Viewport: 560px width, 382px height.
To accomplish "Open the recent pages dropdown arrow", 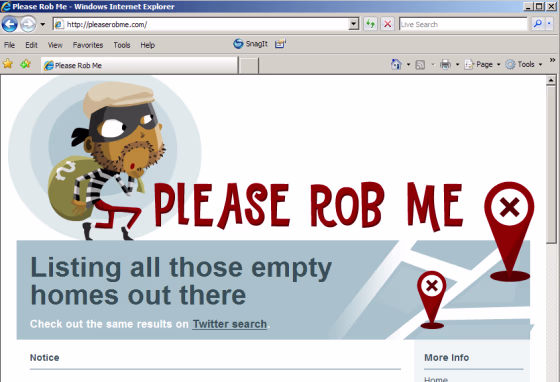I will 42,25.
